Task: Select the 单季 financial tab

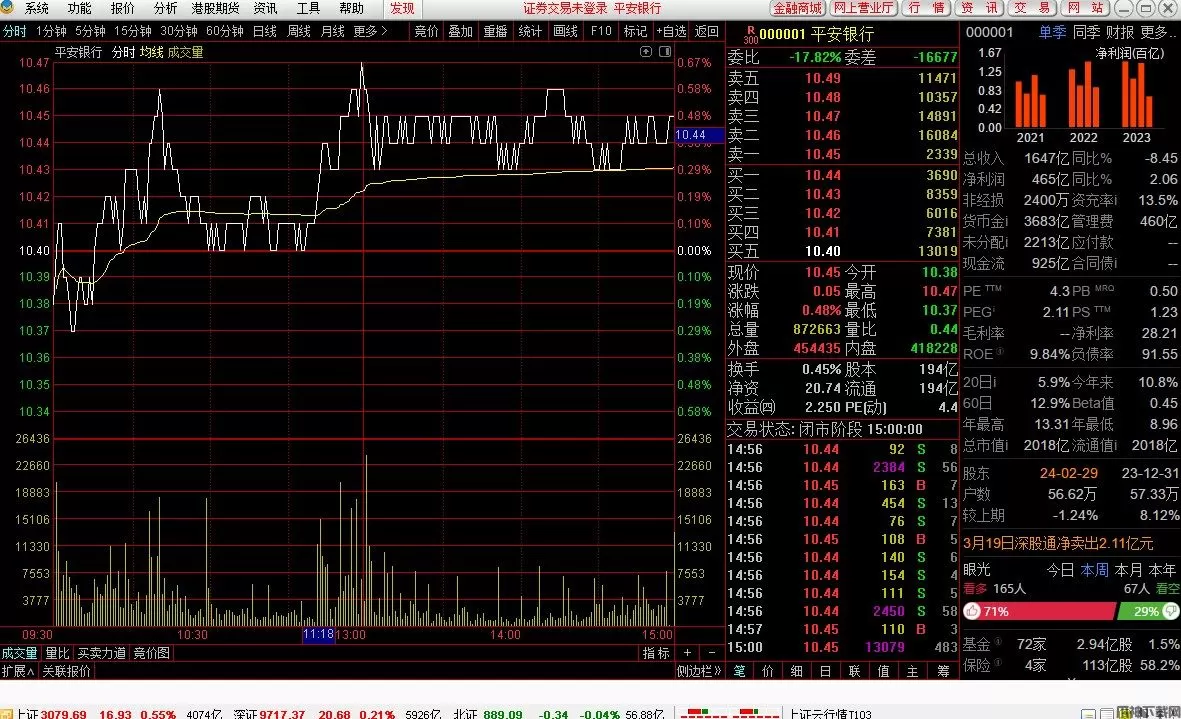Action: coord(1052,32)
